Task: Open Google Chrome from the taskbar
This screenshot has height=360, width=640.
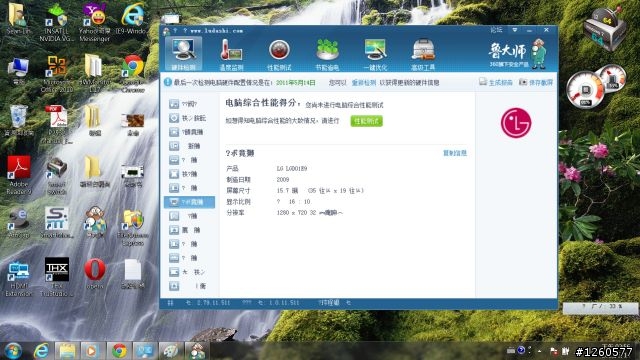Action: tap(119, 351)
